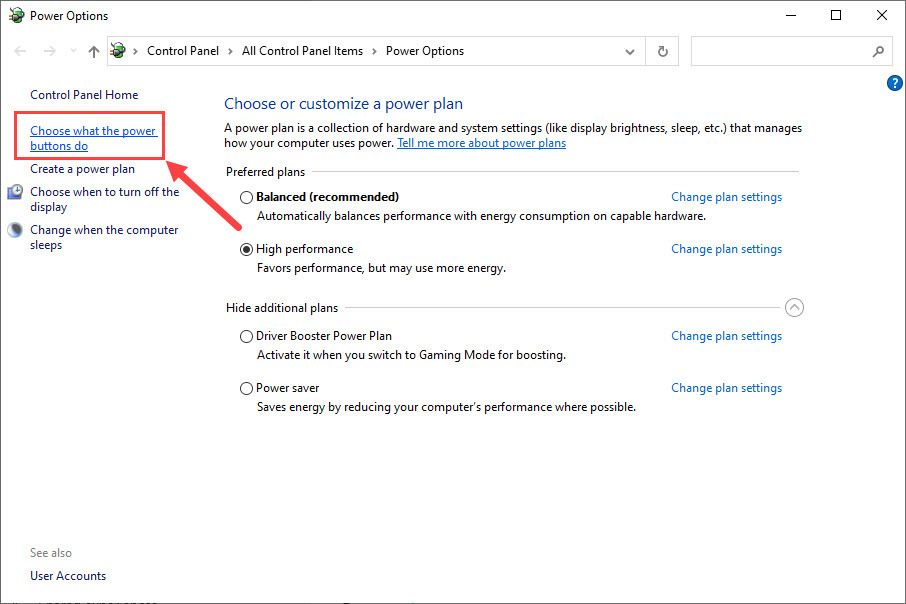Refresh the page with the refresh icon
Image resolution: width=906 pixels, height=604 pixels.
662,51
